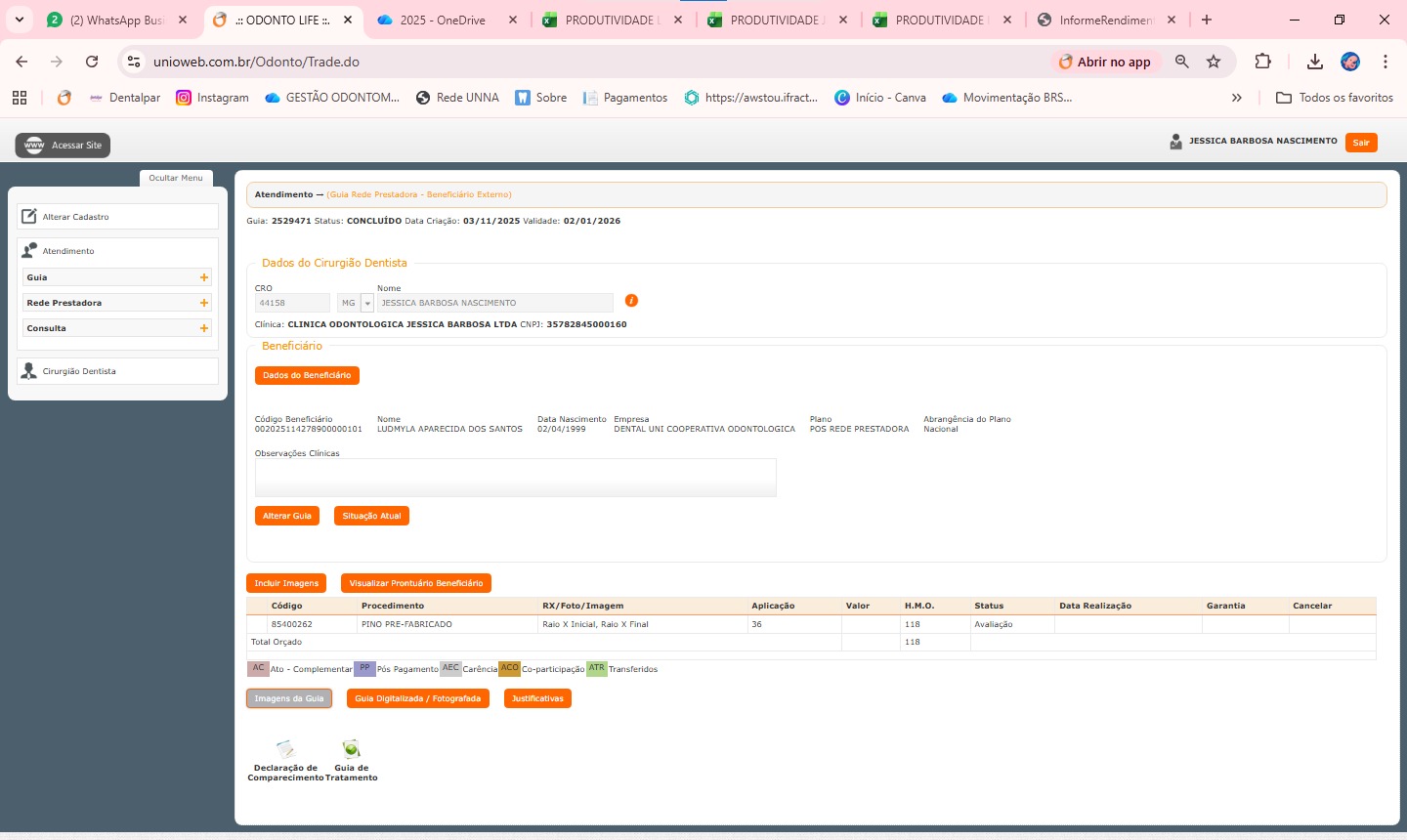Click the Sair logout button

pyautogui.click(x=1361, y=143)
